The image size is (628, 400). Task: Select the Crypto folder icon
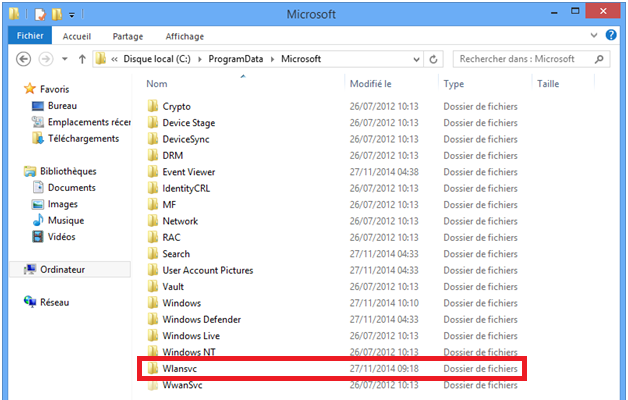pyautogui.click(x=153, y=106)
